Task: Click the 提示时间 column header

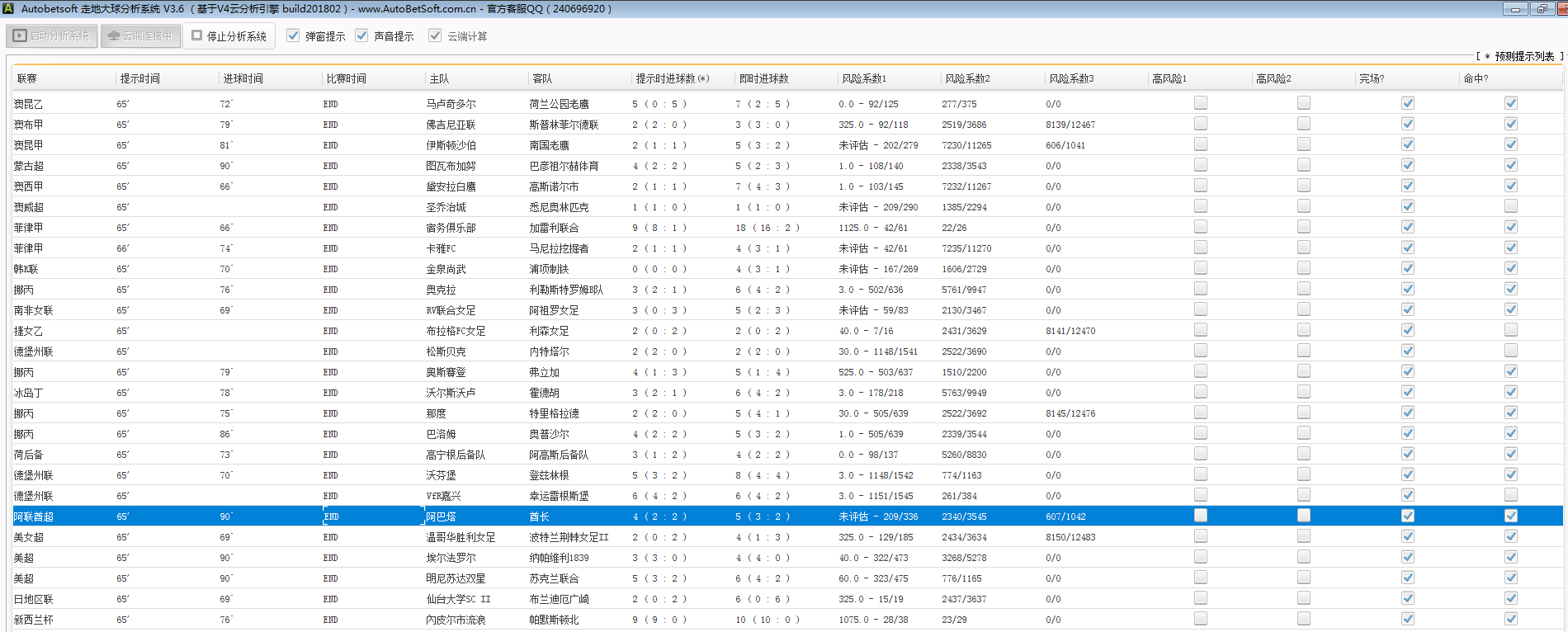Action: click(x=140, y=78)
